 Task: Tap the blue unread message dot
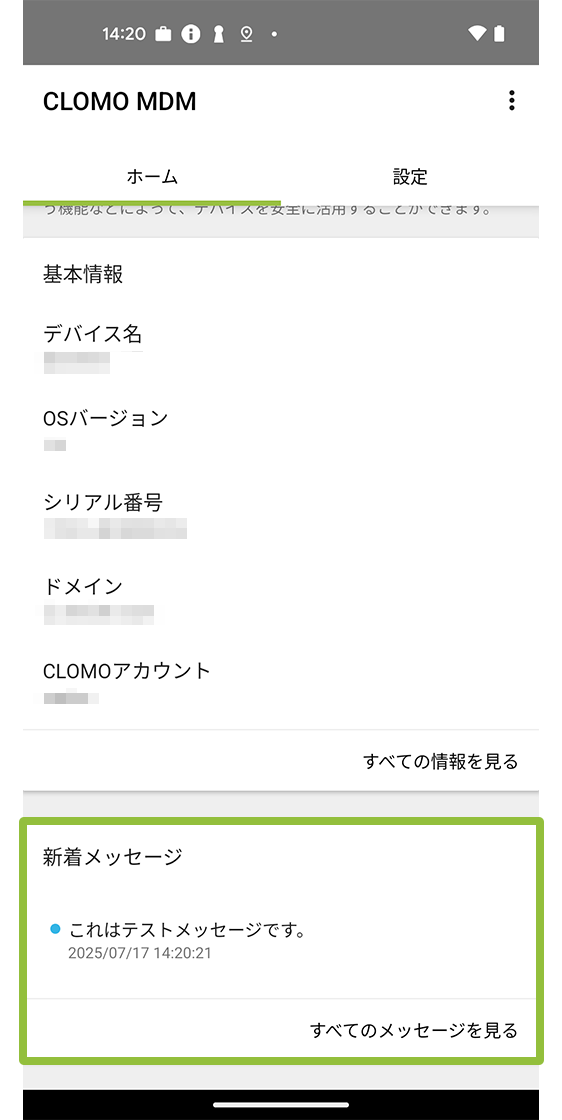(x=56, y=929)
